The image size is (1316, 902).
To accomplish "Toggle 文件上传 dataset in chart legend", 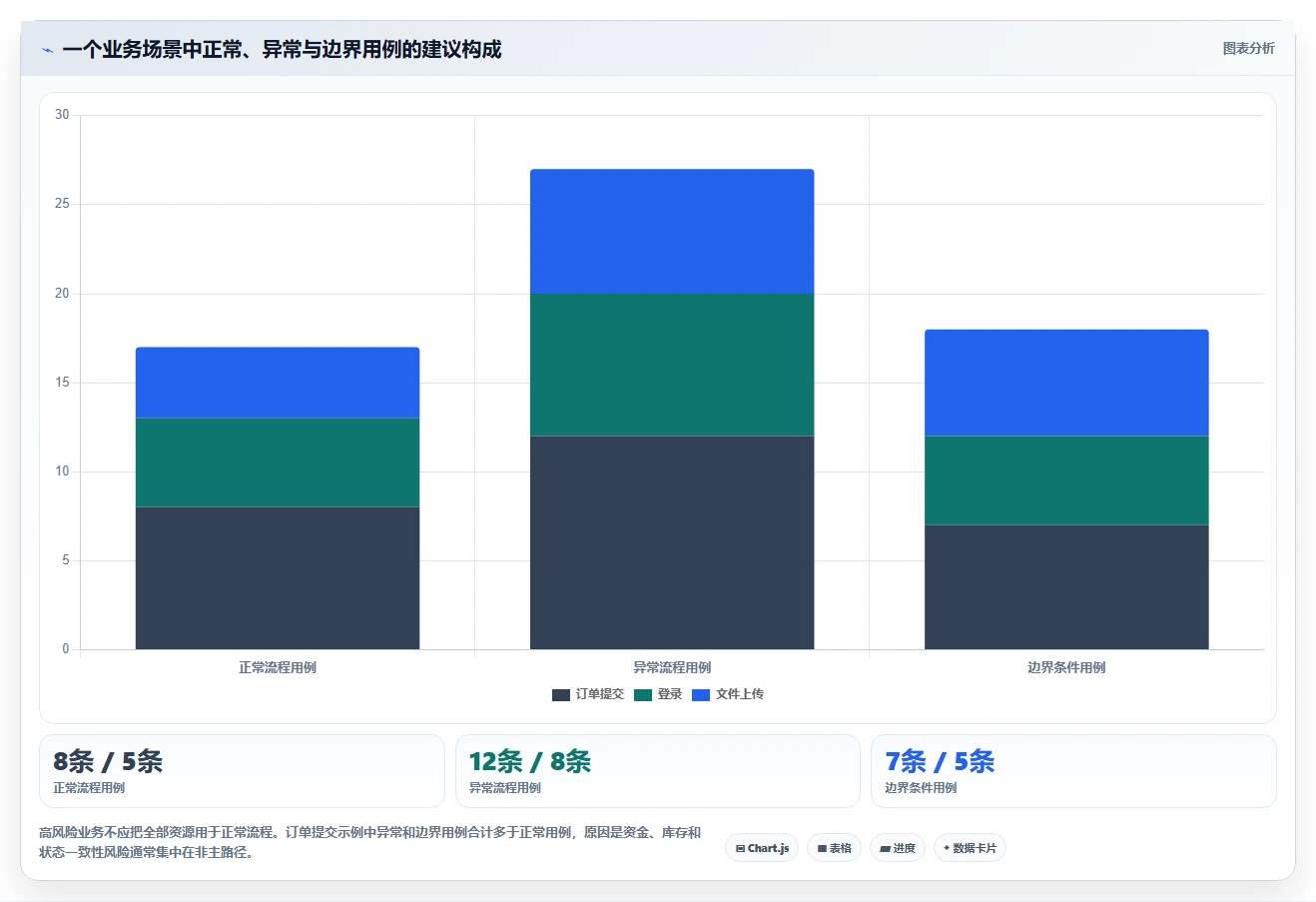I will point(728,694).
